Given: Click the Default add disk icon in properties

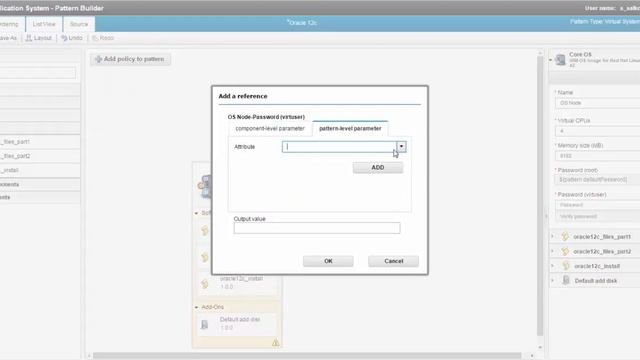Looking at the screenshot, I should click(x=566, y=280).
